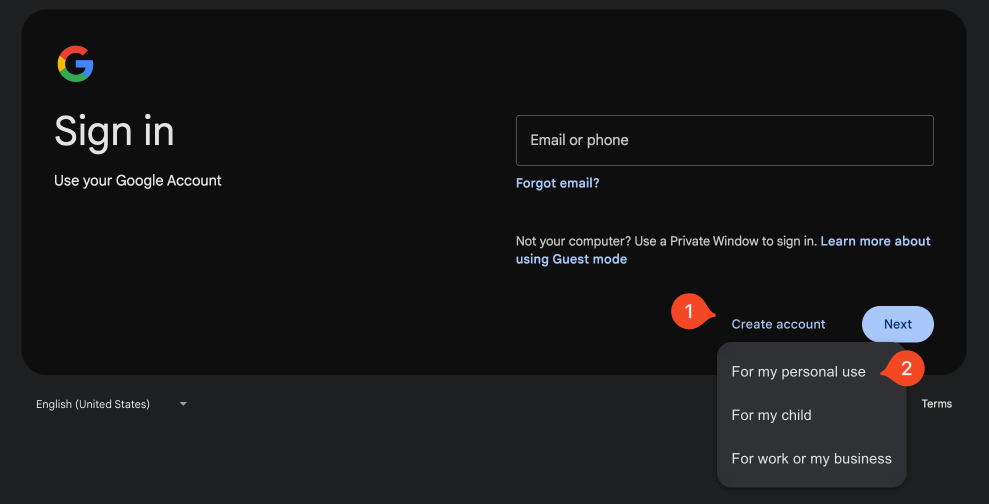Open the Create account dropdown

[778, 324]
